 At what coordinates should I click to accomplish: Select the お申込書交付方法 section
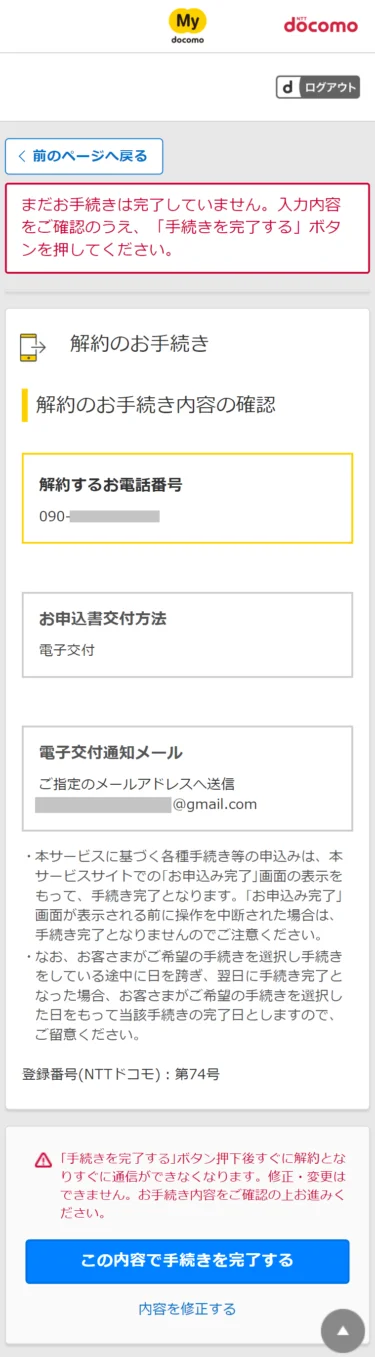(x=188, y=635)
